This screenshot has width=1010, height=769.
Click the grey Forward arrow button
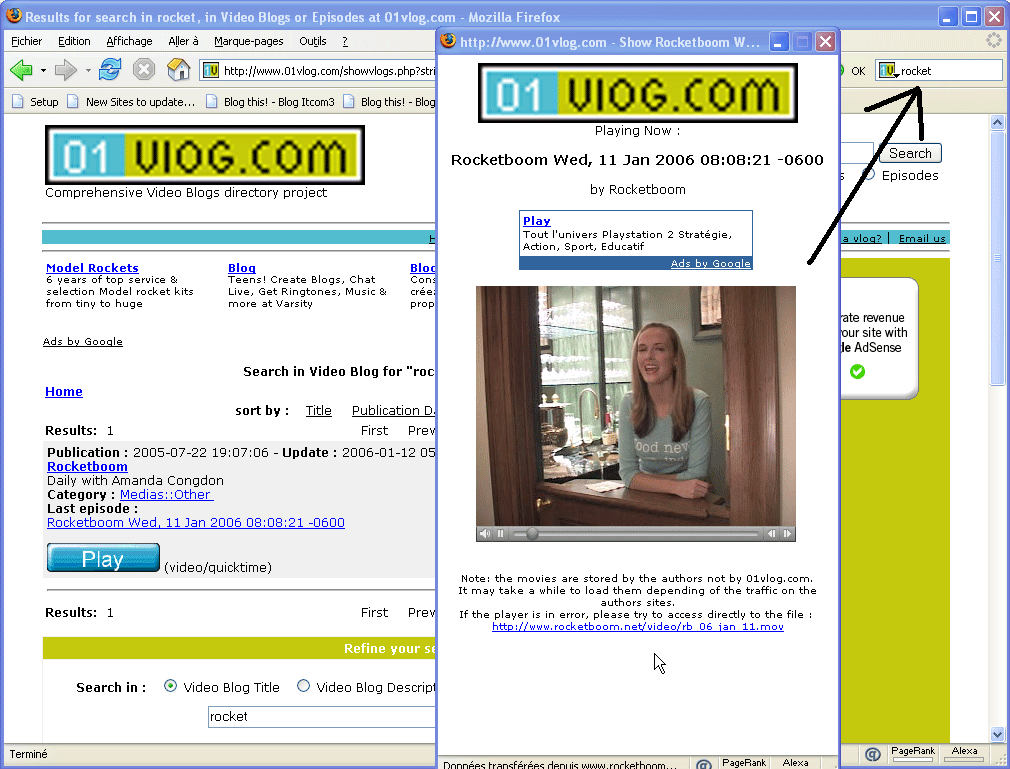pos(65,70)
